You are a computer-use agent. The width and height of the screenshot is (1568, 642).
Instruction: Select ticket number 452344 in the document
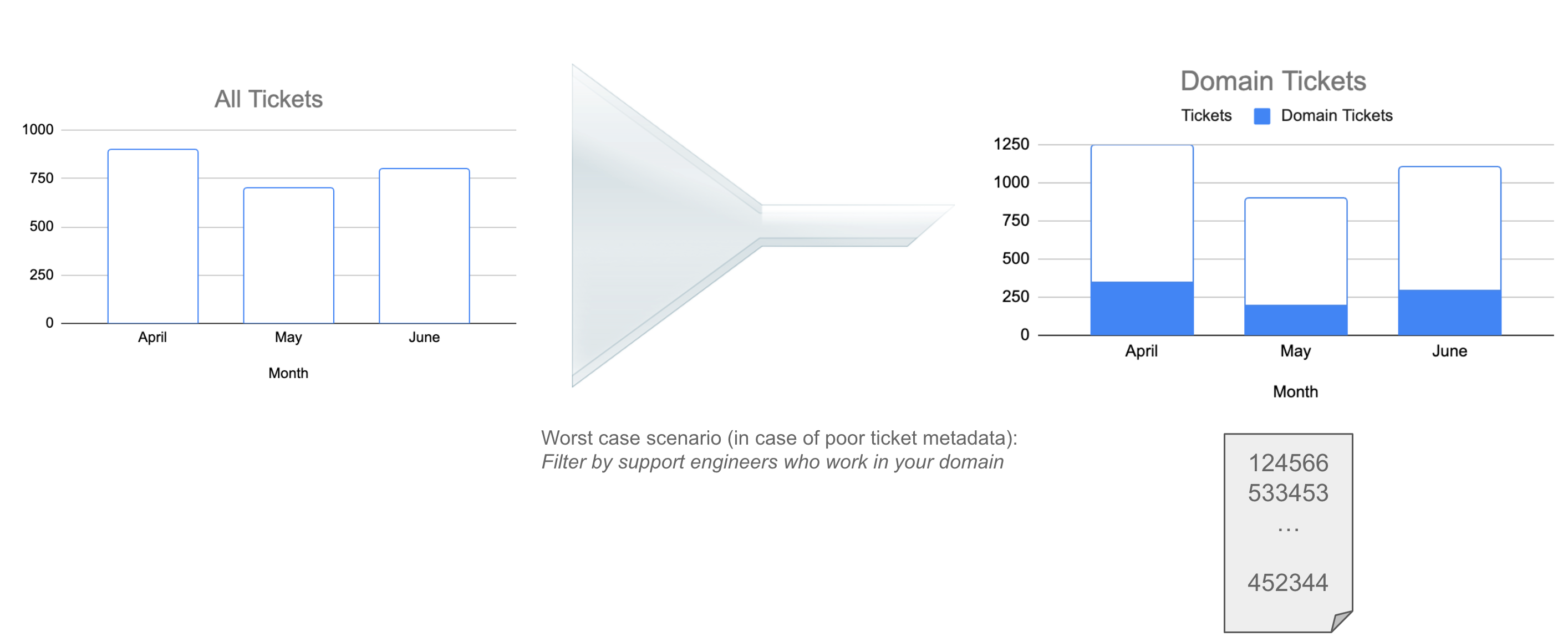[x=1287, y=582]
